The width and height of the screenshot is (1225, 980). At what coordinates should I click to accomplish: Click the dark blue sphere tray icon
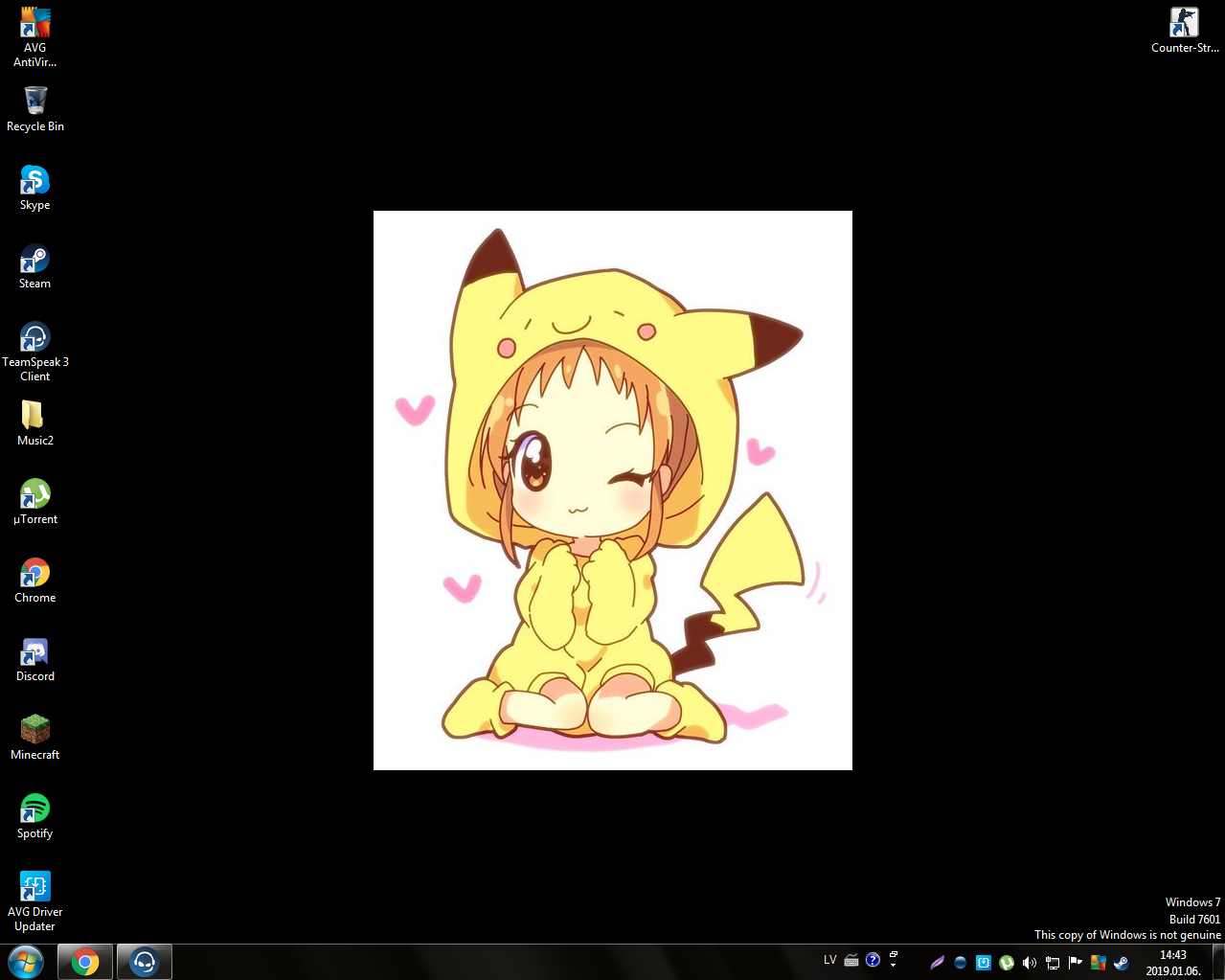tap(961, 963)
